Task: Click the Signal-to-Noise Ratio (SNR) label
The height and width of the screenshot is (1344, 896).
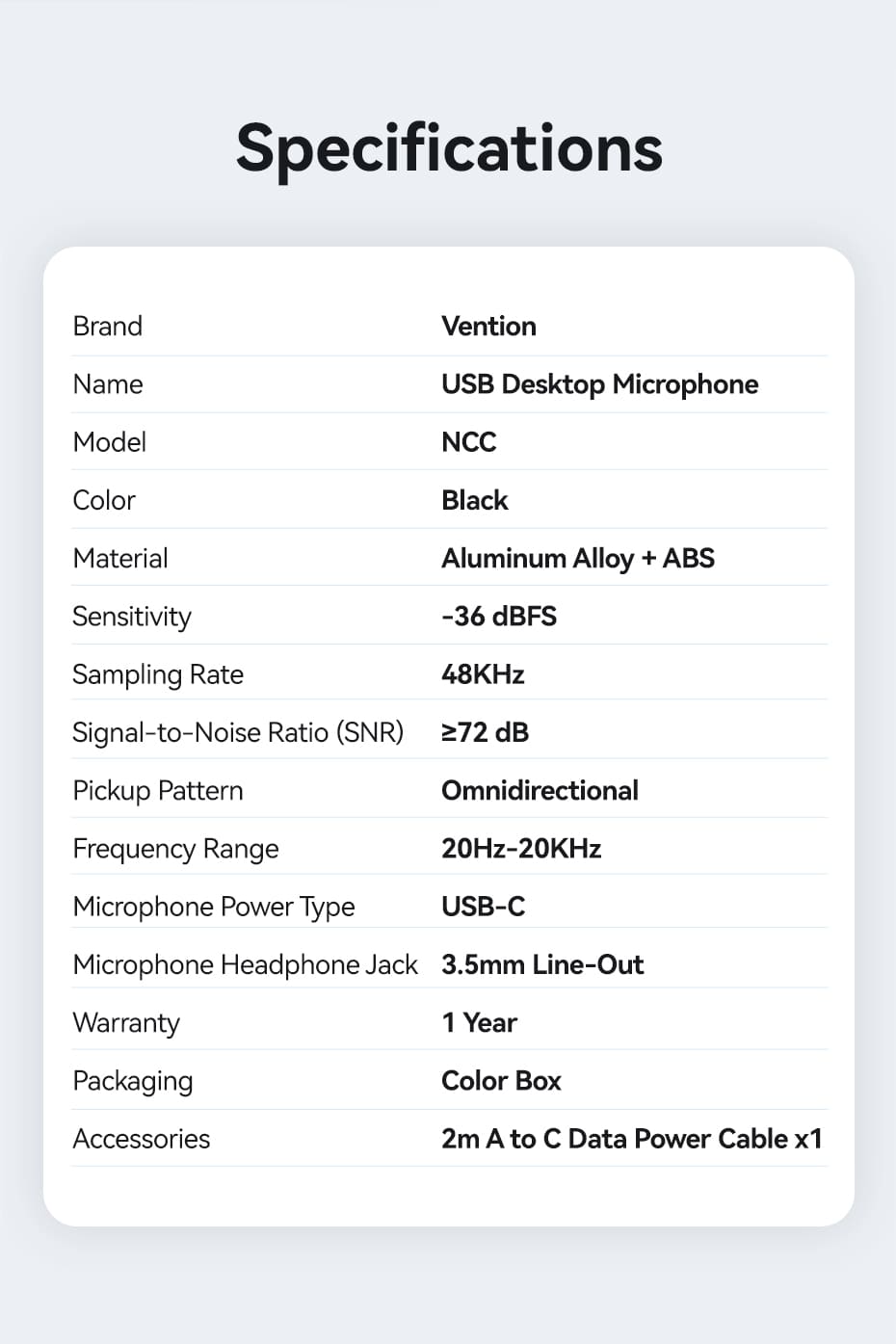Action: pos(238,733)
